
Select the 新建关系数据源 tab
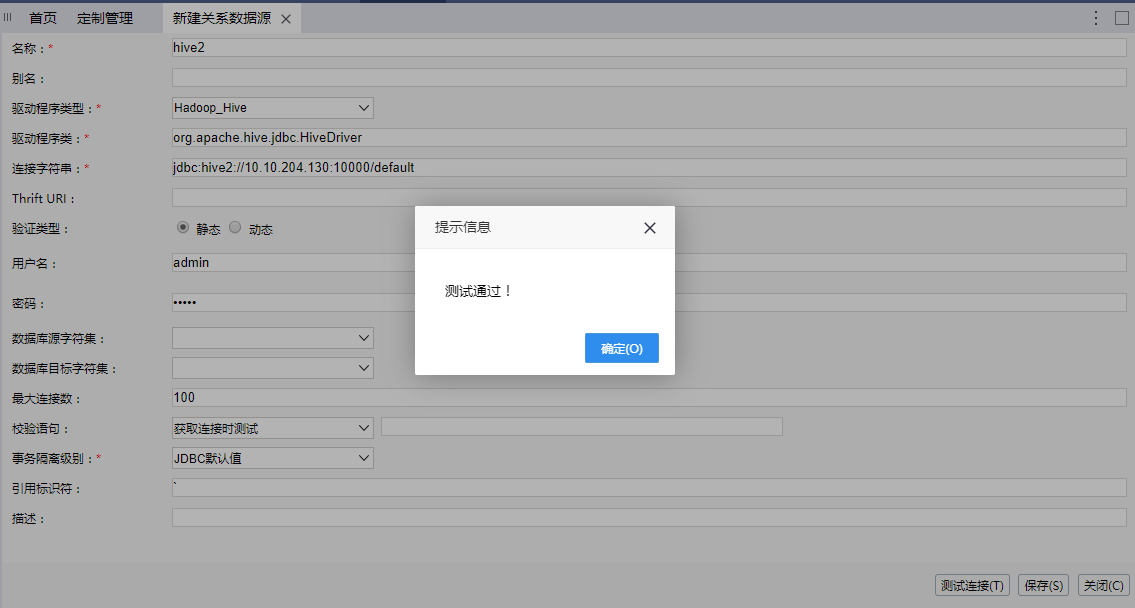point(221,18)
